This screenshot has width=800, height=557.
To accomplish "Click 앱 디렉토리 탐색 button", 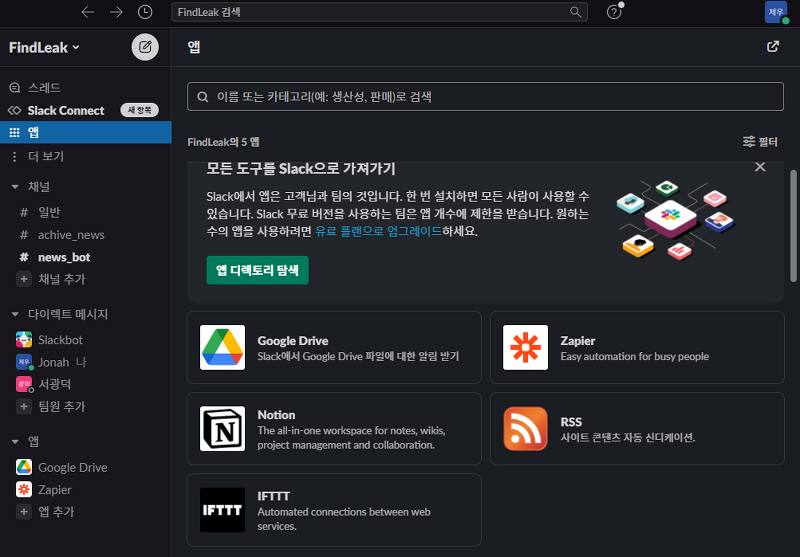I will 258,270.
